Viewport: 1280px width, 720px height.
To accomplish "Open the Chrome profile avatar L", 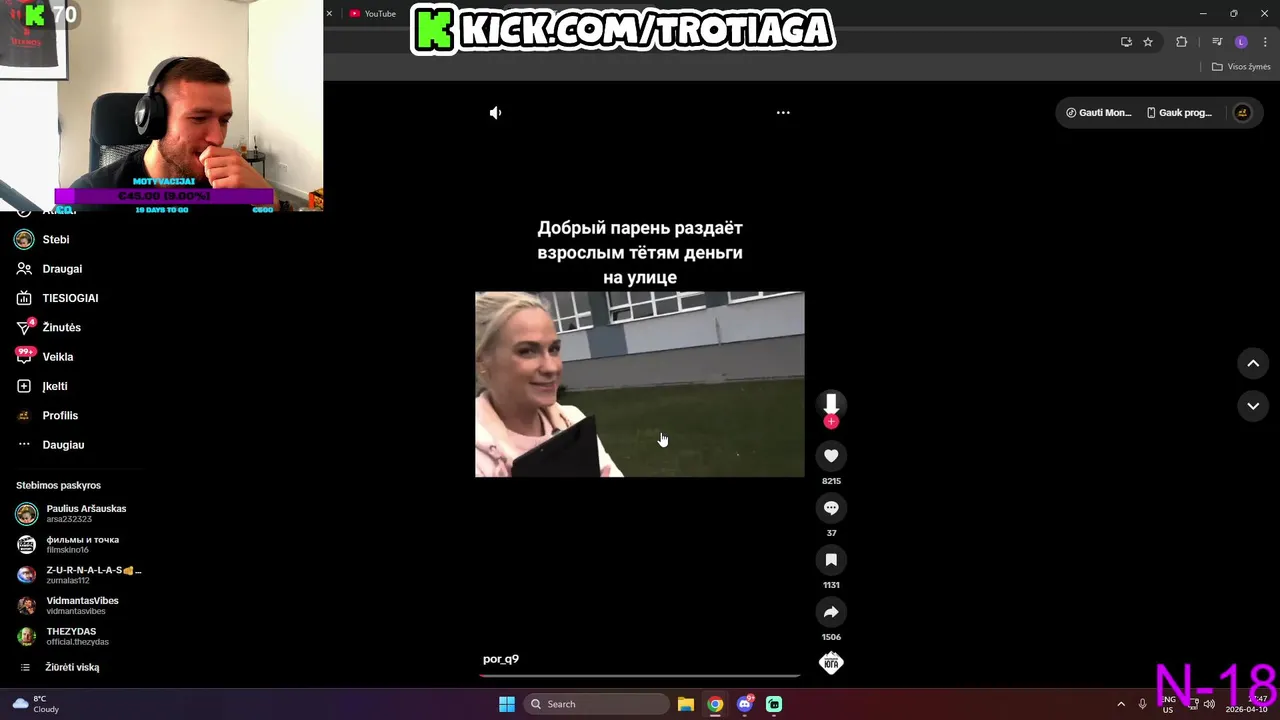I will (x=1241, y=42).
